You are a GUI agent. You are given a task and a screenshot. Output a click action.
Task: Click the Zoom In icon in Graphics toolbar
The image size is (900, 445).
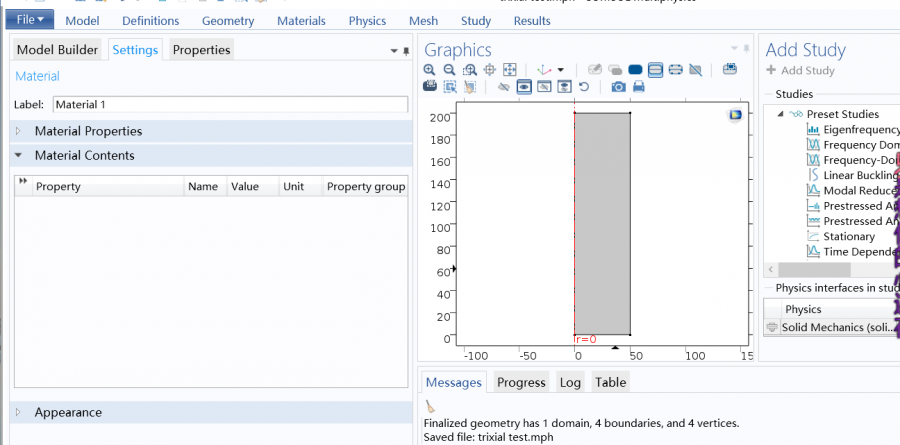pos(430,70)
